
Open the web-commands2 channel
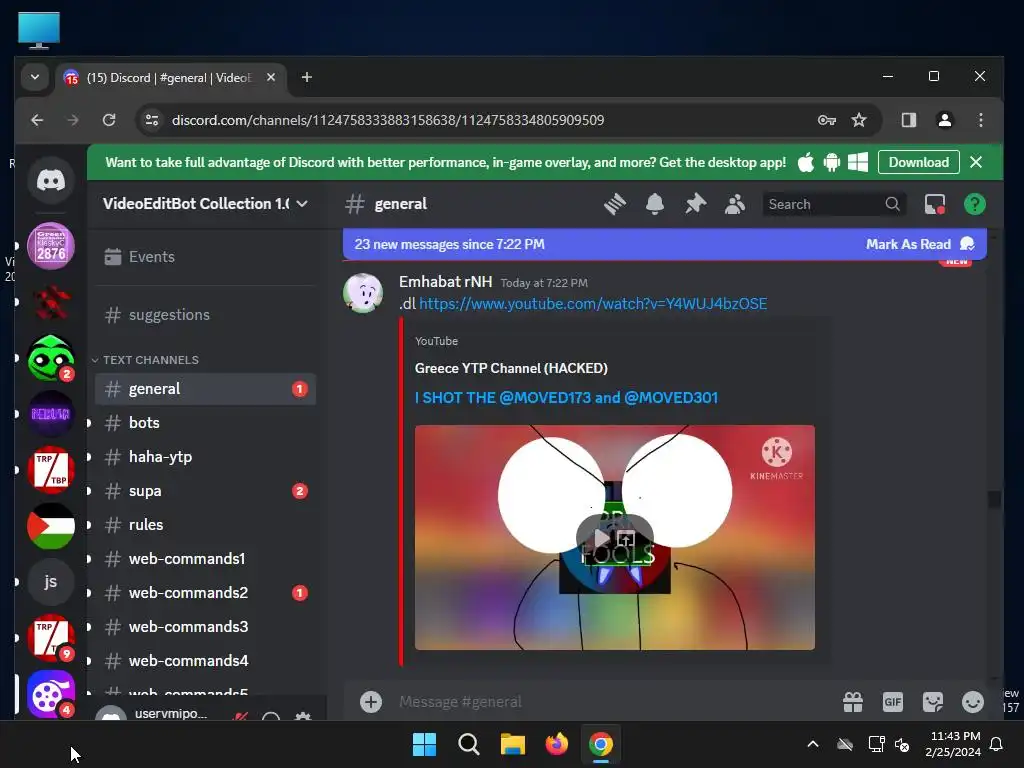click(206, 593)
